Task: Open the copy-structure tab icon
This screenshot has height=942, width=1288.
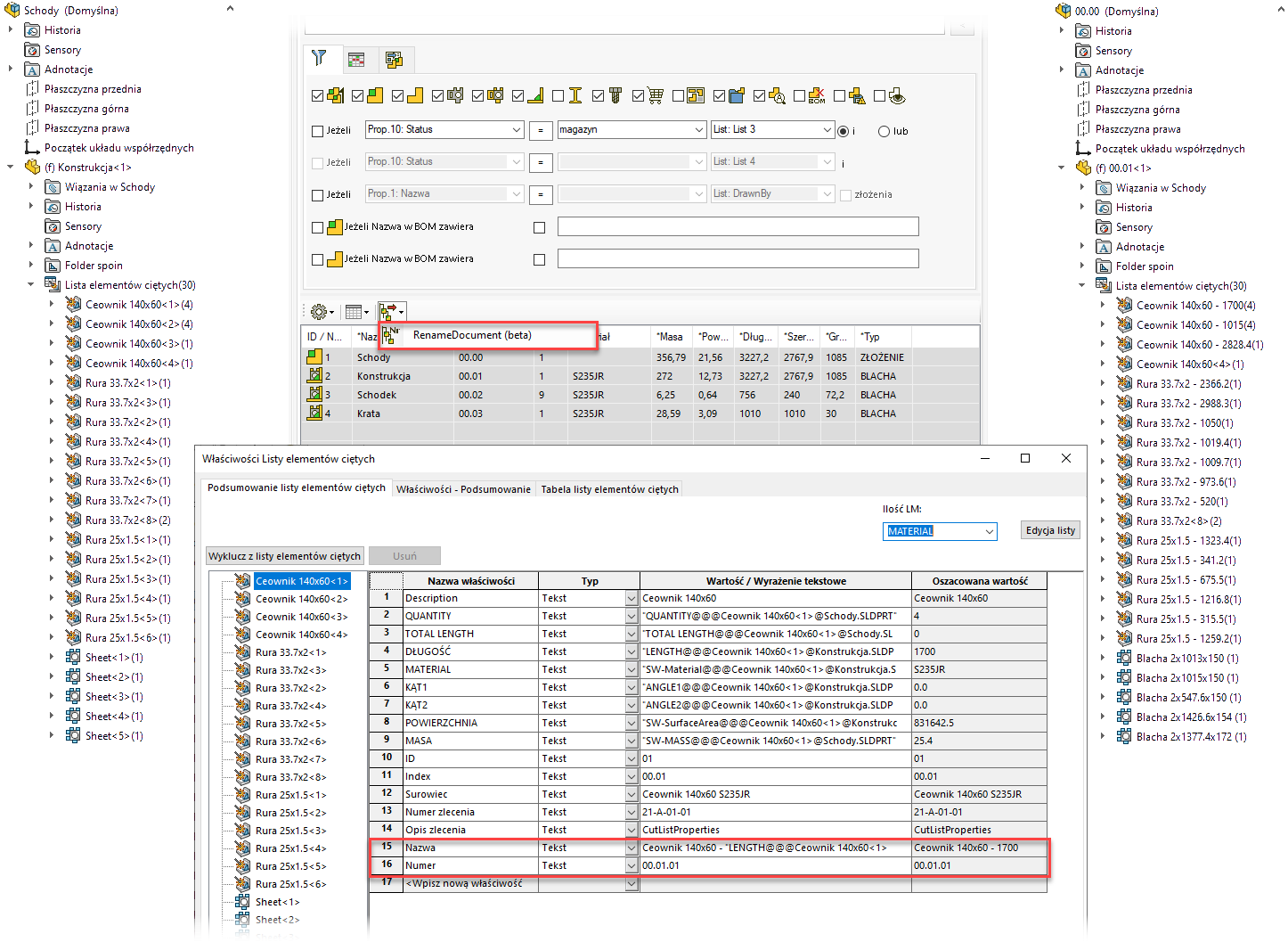Action: tap(394, 60)
